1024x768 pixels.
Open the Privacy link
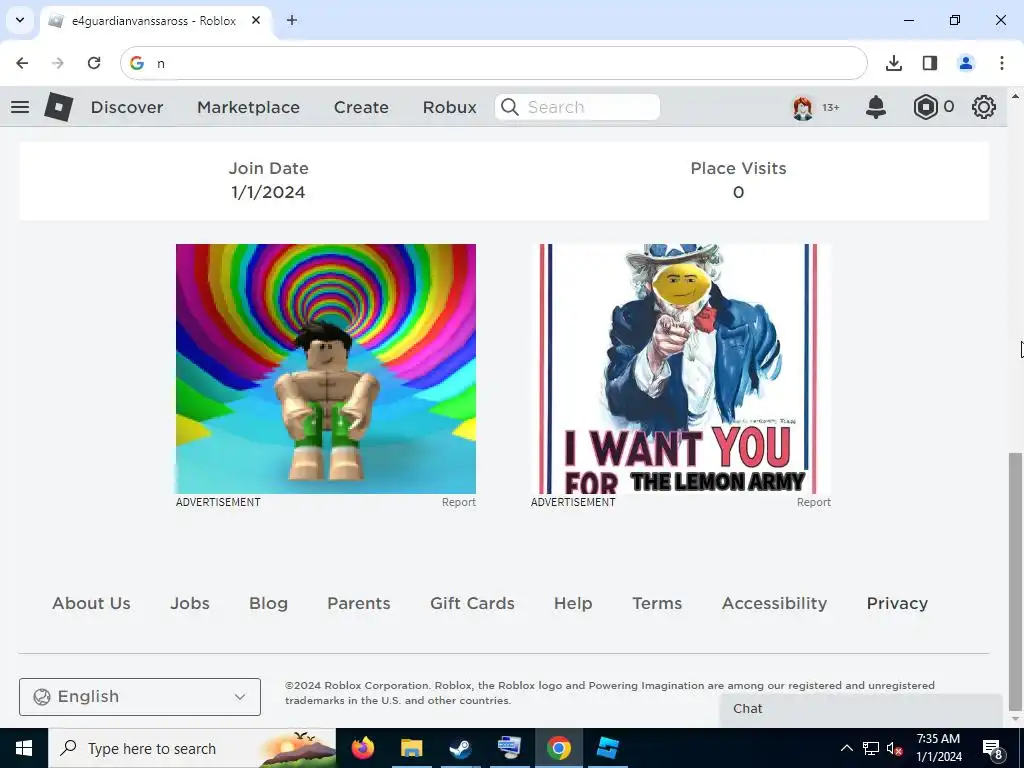pos(897,603)
